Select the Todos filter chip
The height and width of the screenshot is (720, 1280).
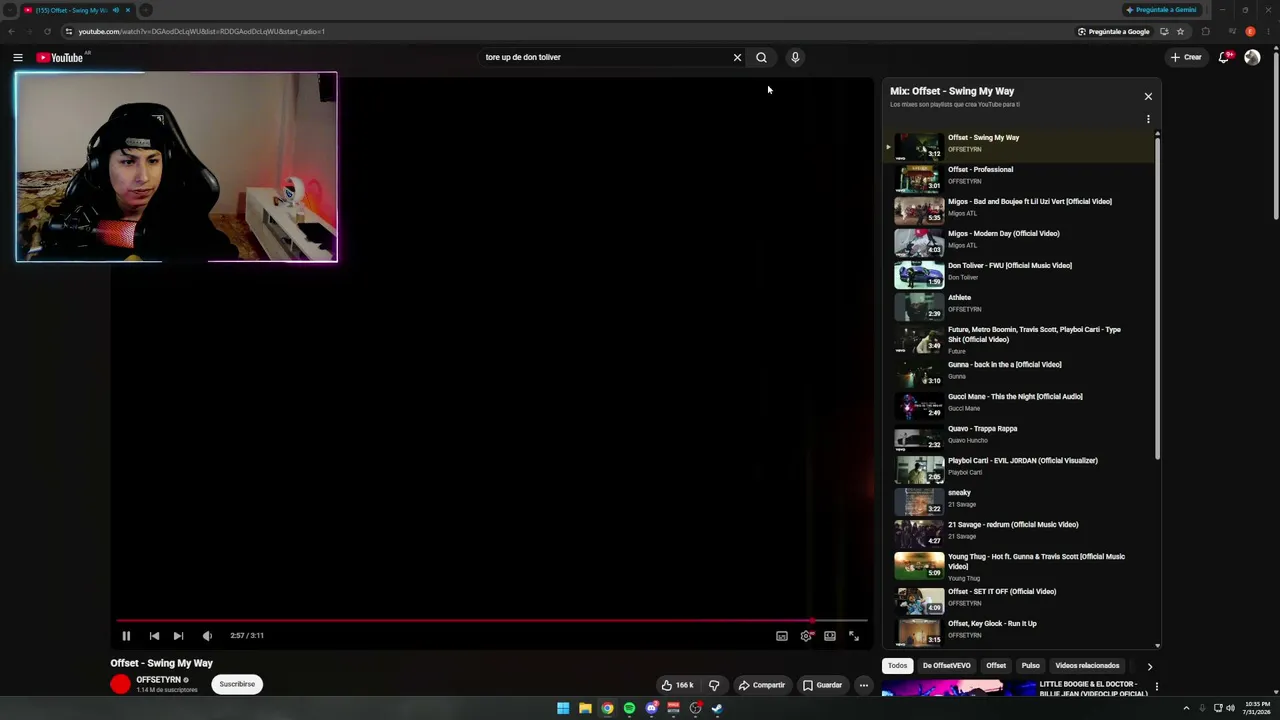pyautogui.click(x=898, y=666)
